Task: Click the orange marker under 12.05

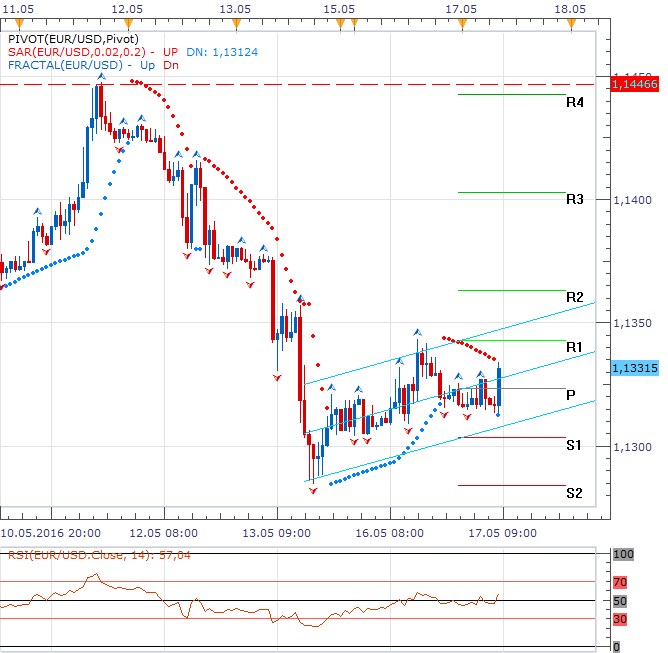Action: 128,24
